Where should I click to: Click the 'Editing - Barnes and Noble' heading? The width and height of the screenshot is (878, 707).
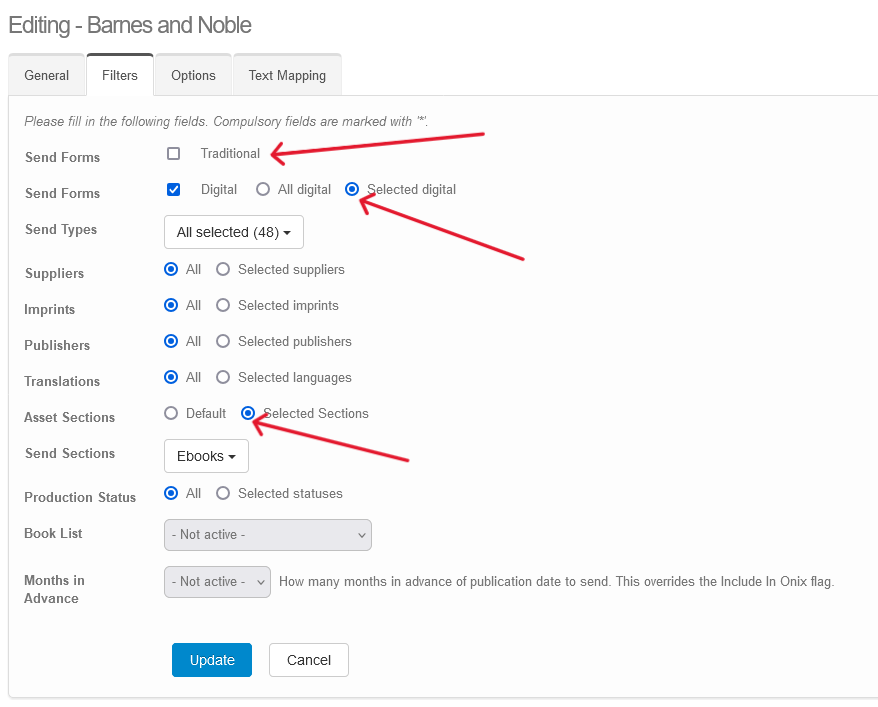coord(130,25)
